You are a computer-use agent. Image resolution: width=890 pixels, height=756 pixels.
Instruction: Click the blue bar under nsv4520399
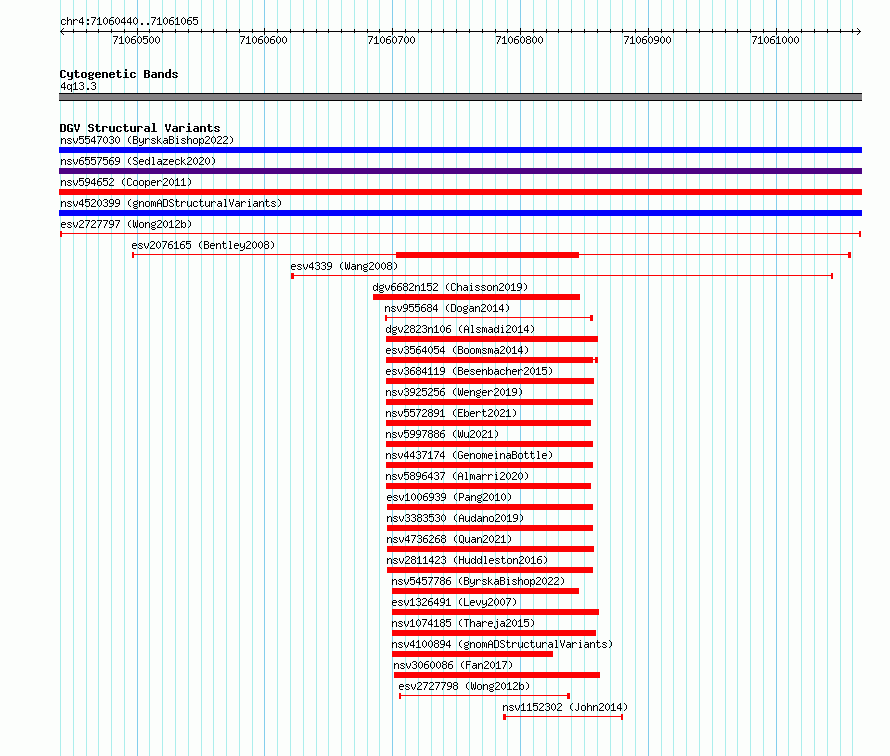(460, 213)
